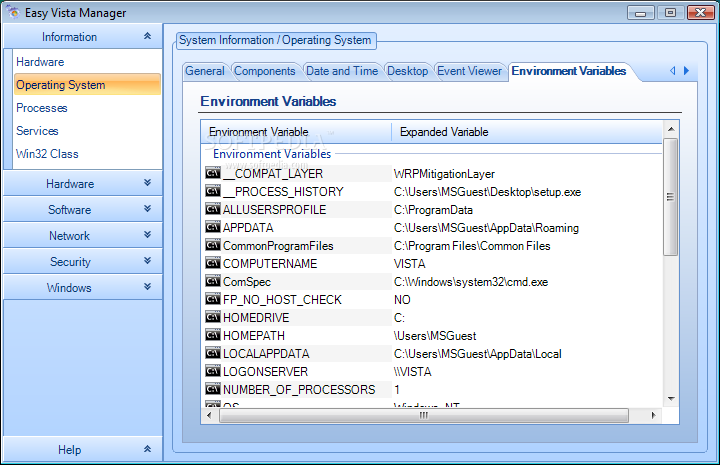Click the FP_NO_HOST_CHECK row's console icon
The image size is (720, 465).
click(x=213, y=299)
